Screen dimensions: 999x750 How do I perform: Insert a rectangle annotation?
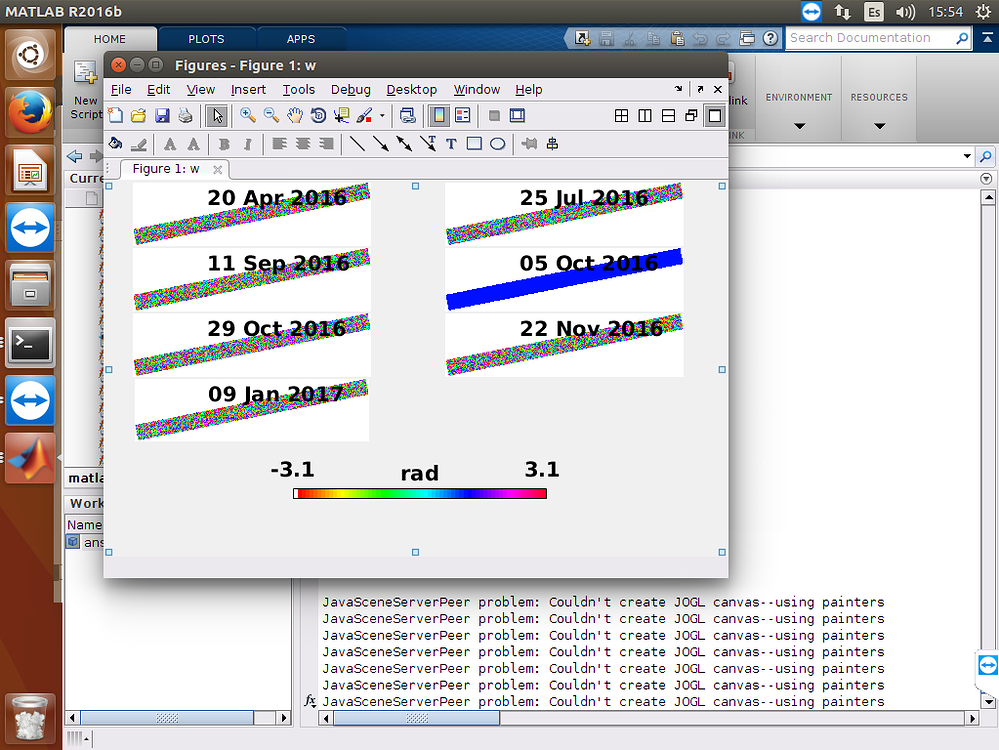[x=474, y=144]
